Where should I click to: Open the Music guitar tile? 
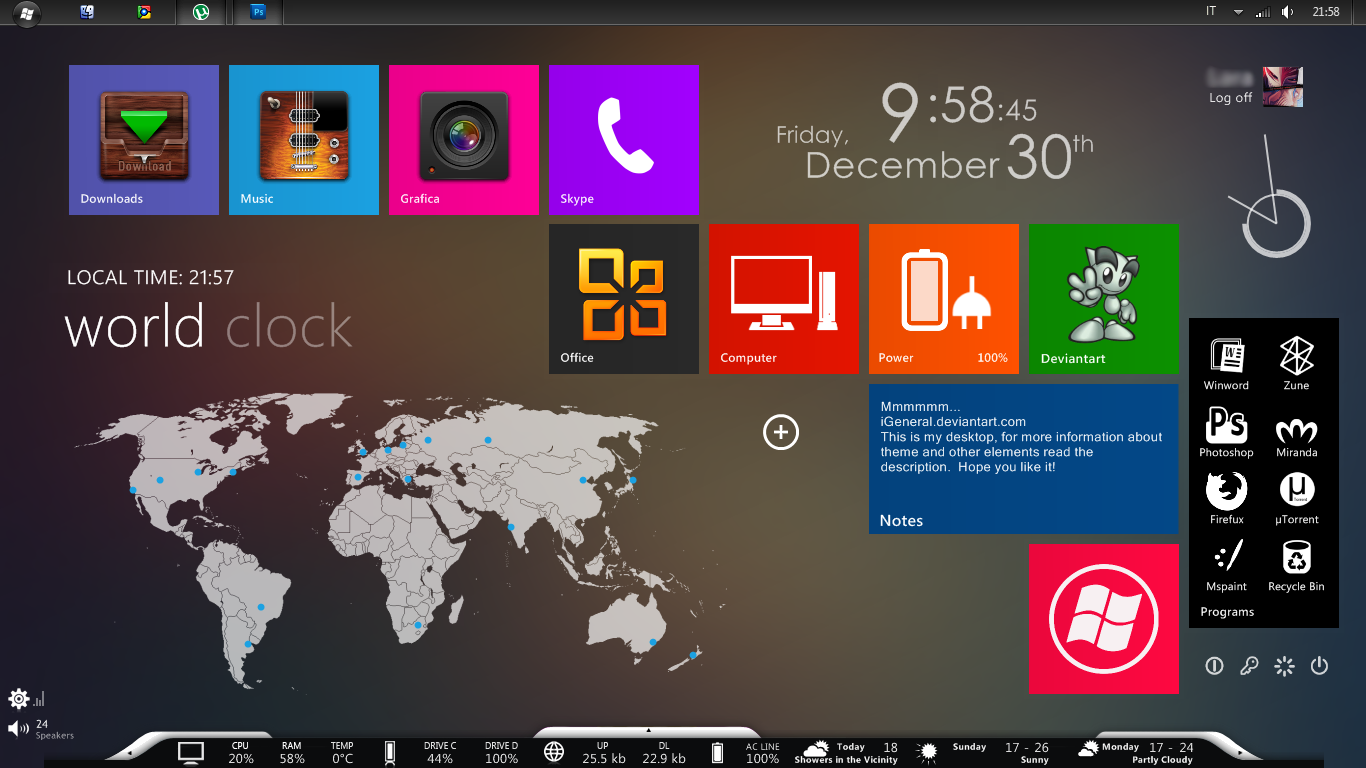pyautogui.click(x=304, y=140)
